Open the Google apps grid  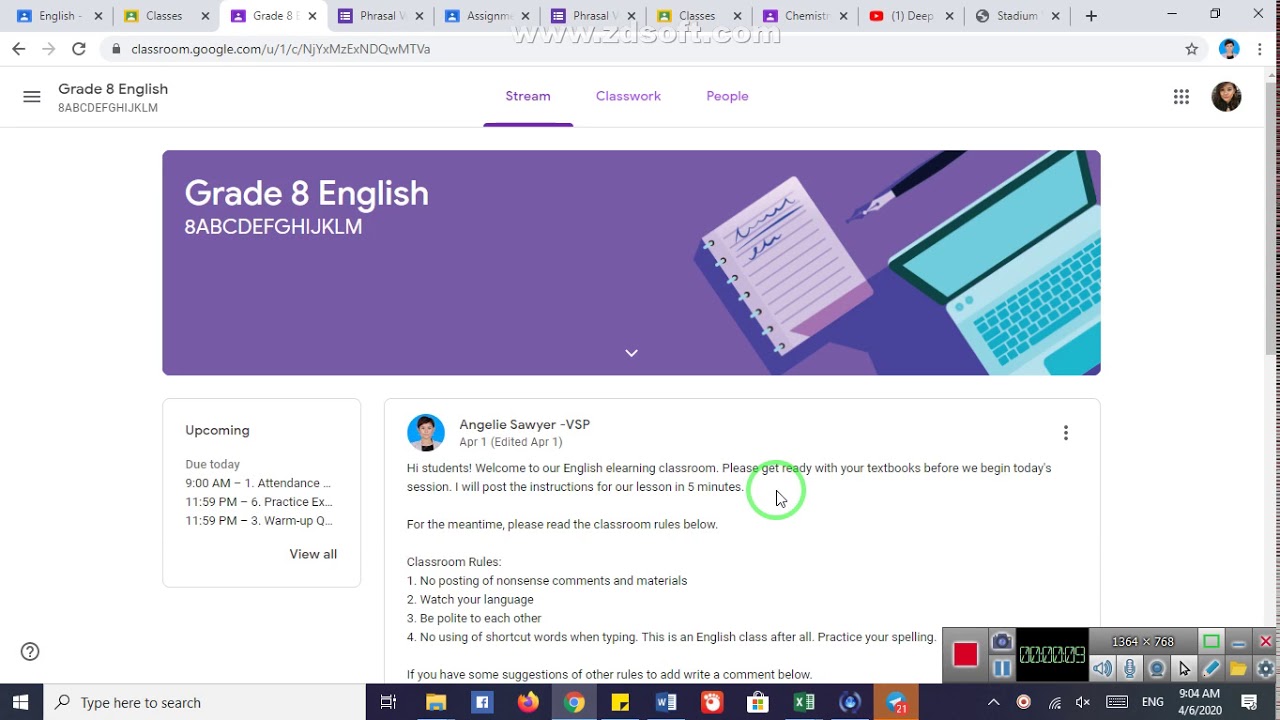[x=1181, y=97]
